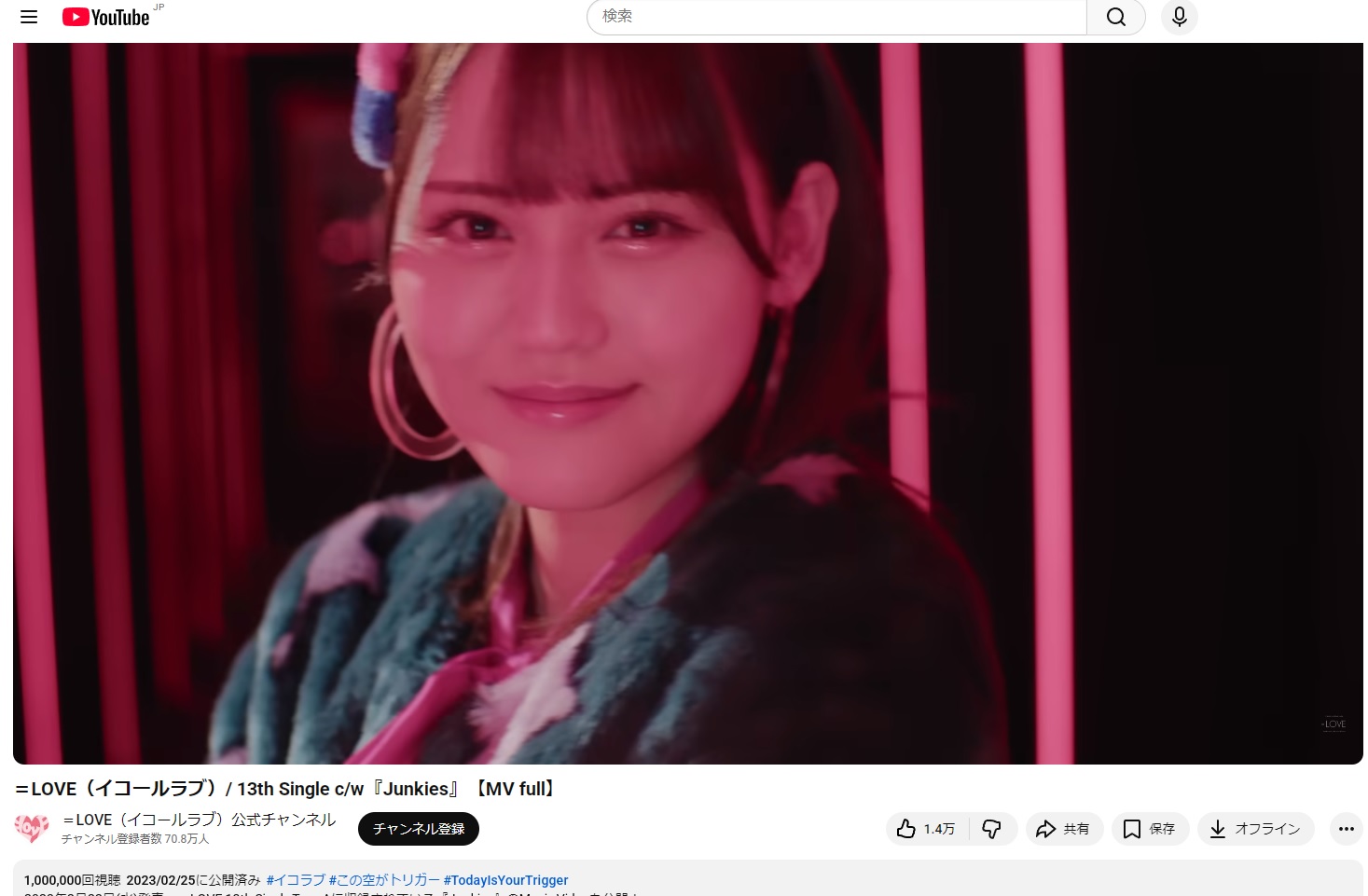Download video via オフライン button
The image size is (1368, 896).
coord(1255,829)
